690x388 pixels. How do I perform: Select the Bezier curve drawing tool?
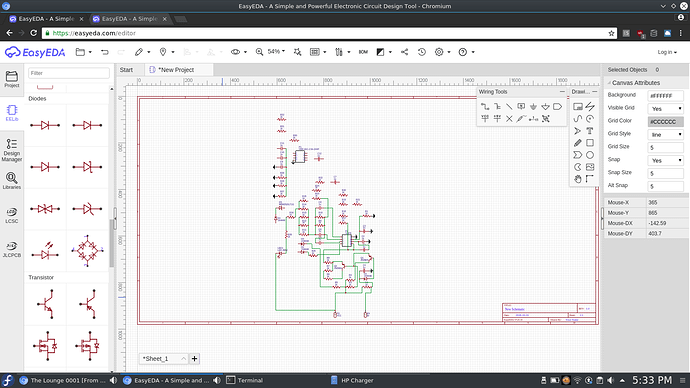(578, 119)
